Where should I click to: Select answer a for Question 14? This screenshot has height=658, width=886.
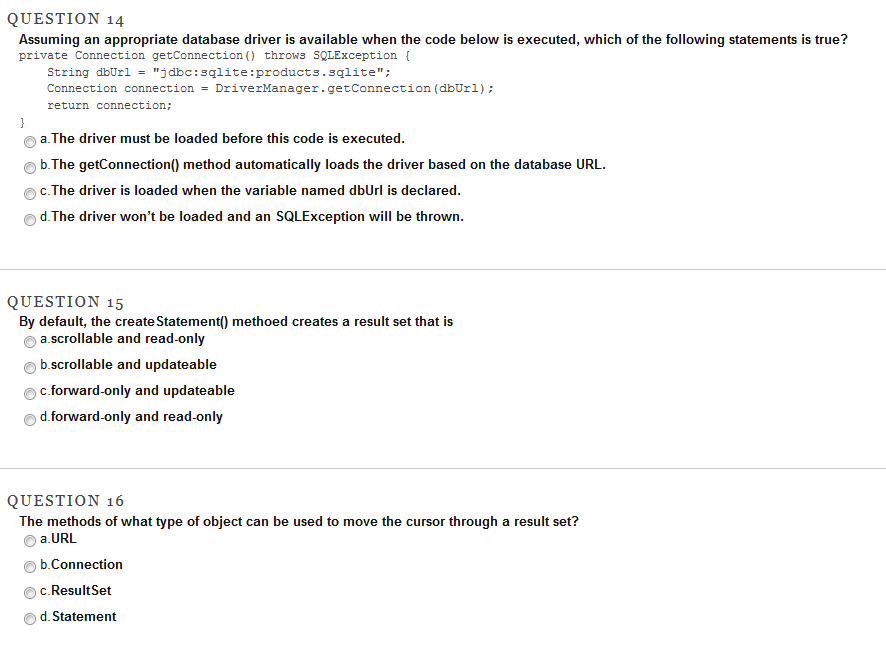[x=30, y=142]
